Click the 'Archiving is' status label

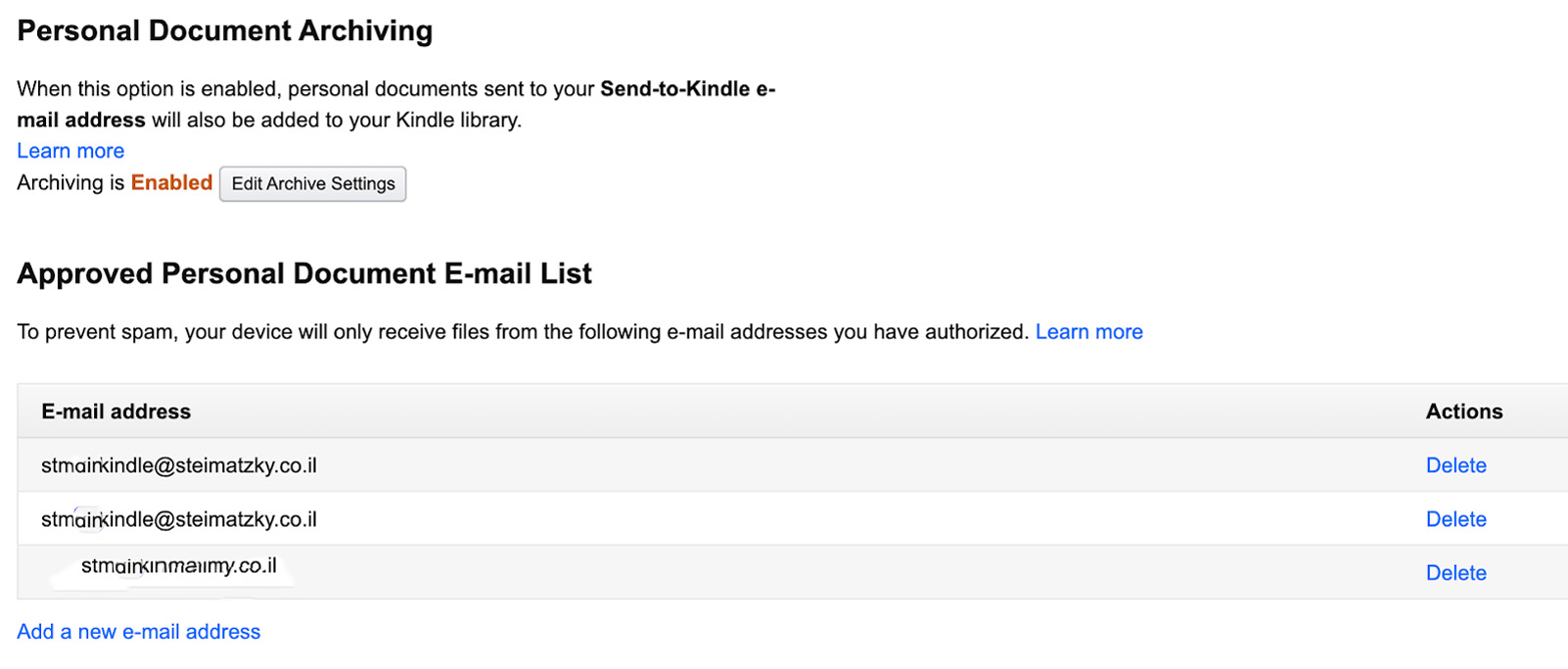(x=70, y=183)
